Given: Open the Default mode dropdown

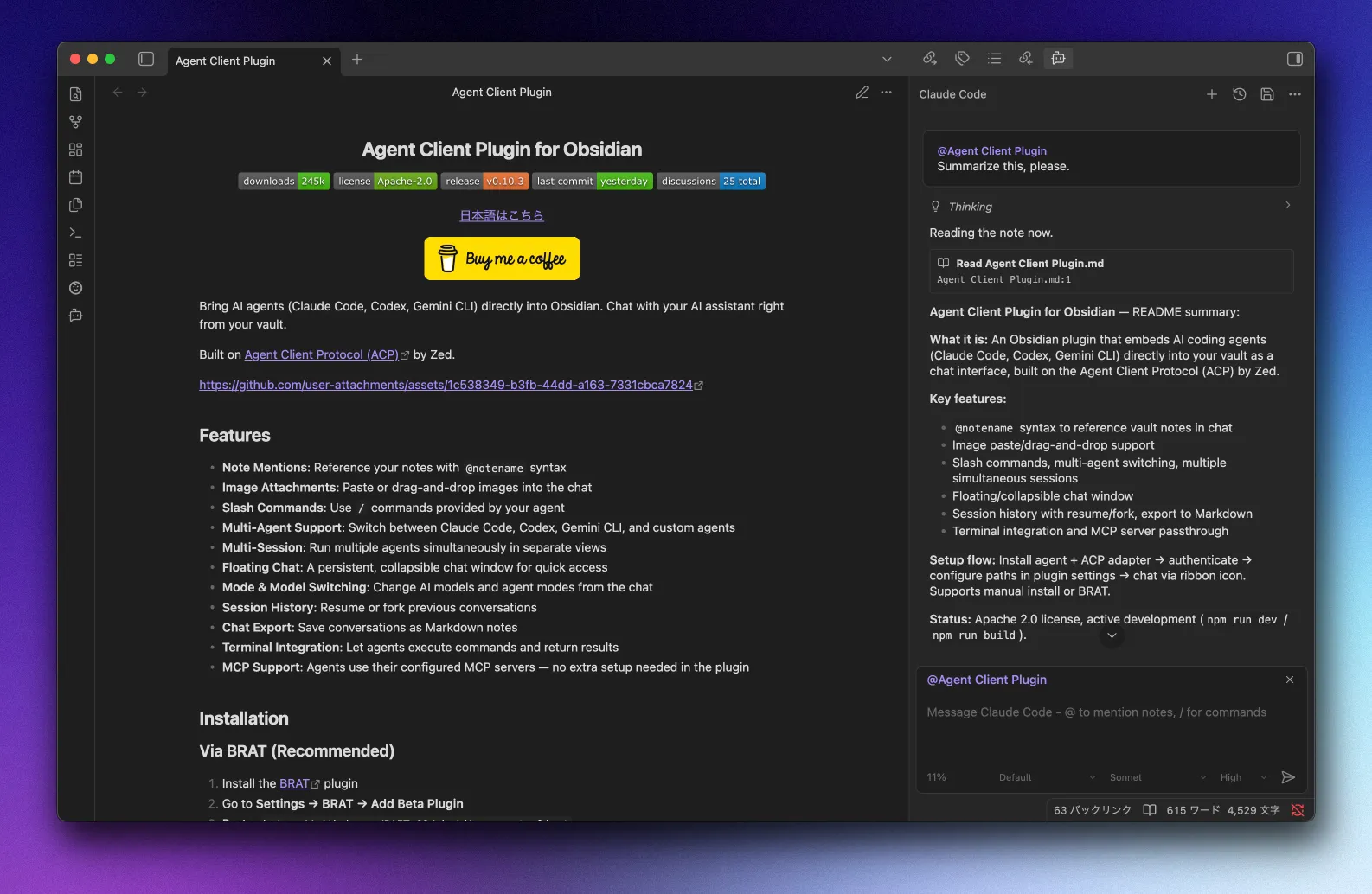Looking at the screenshot, I should point(1047,777).
